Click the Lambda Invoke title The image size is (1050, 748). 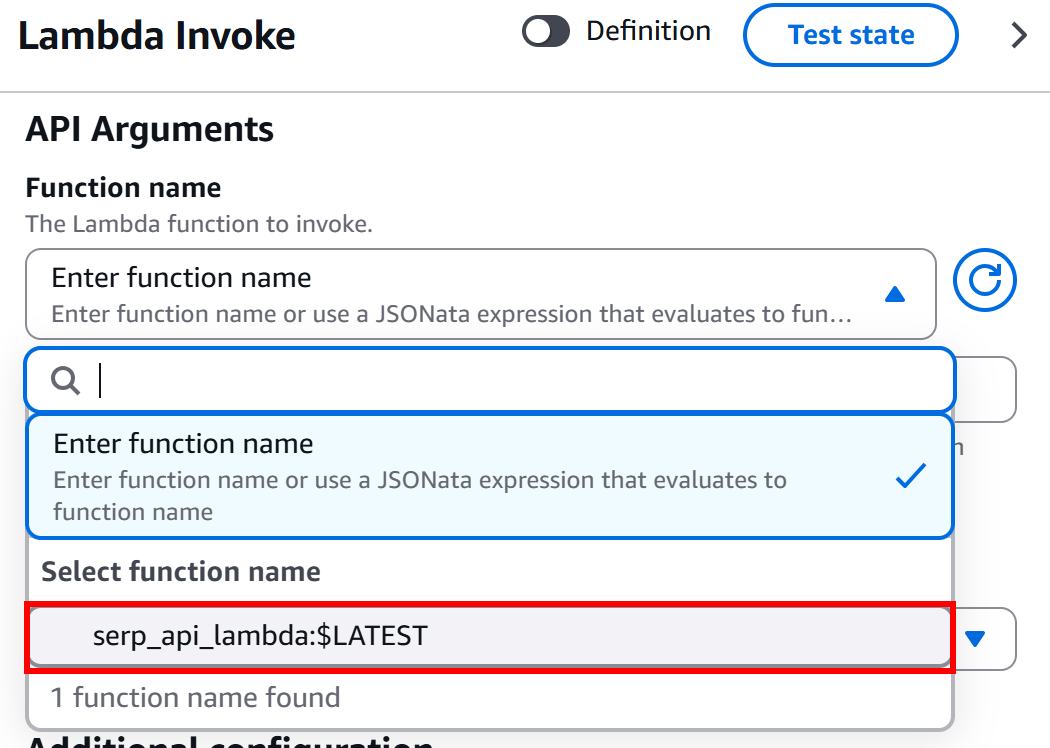click(157, 36)
